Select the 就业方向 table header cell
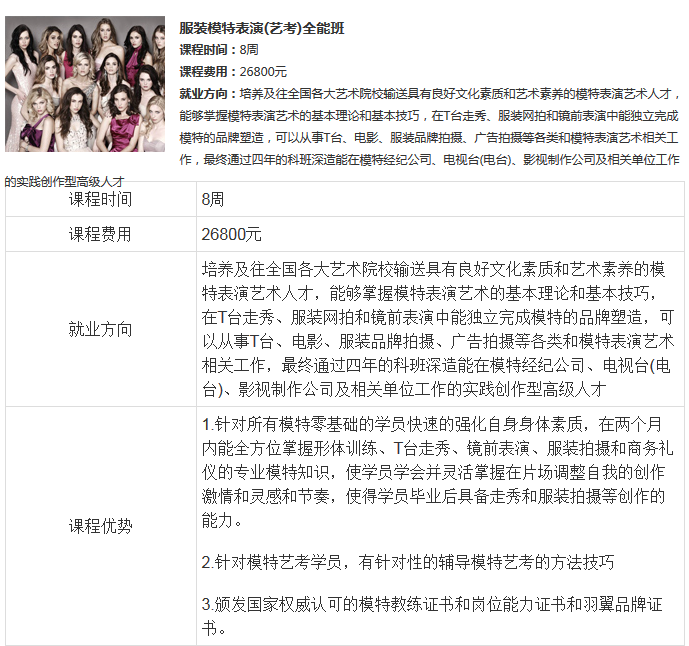 (101, 329)
